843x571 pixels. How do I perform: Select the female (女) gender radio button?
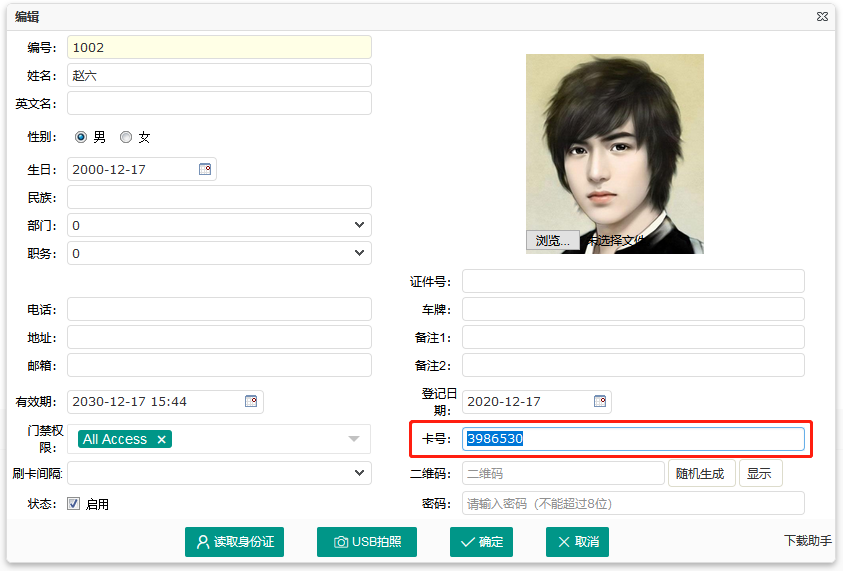126,137
